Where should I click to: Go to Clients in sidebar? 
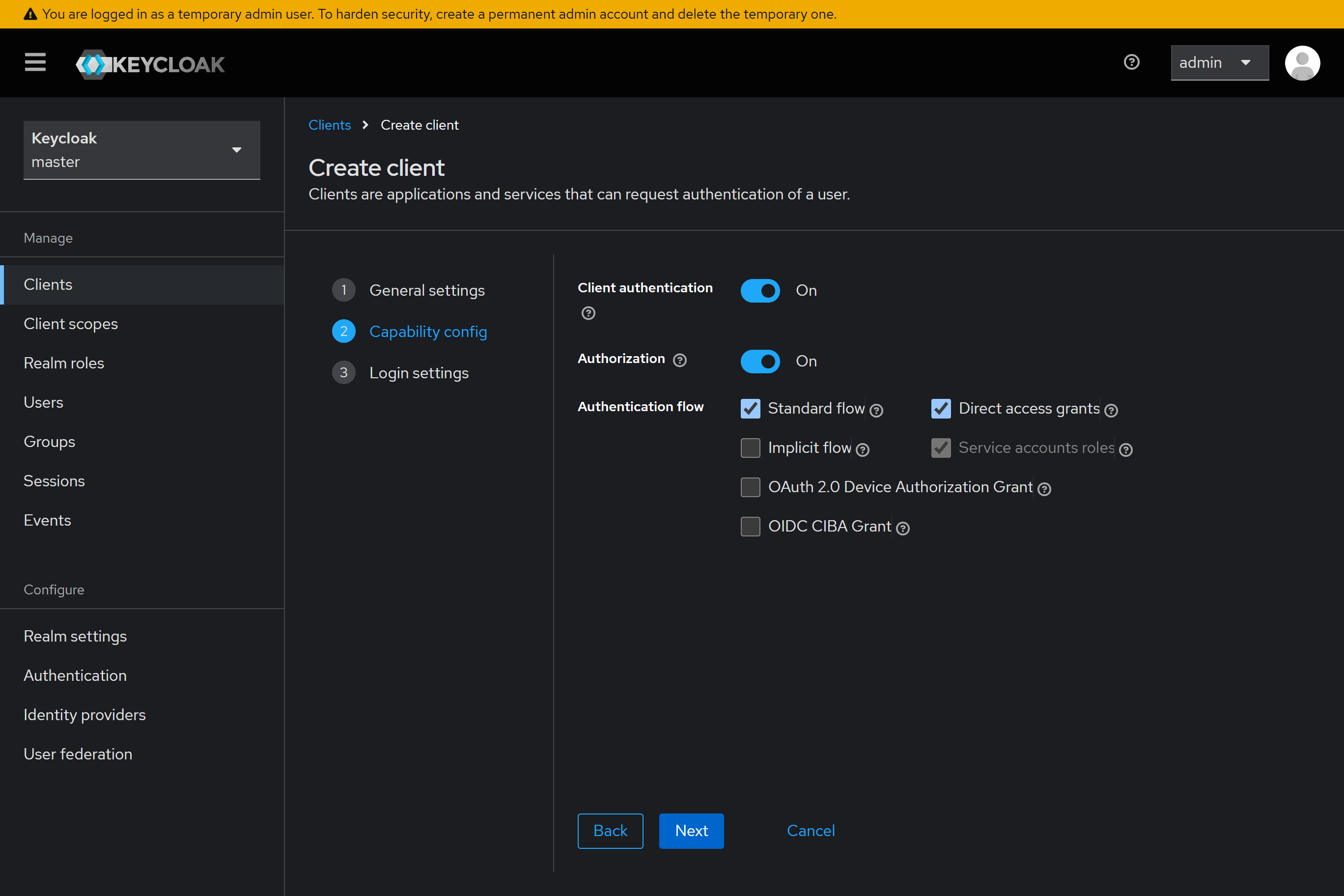coord(141,284)
